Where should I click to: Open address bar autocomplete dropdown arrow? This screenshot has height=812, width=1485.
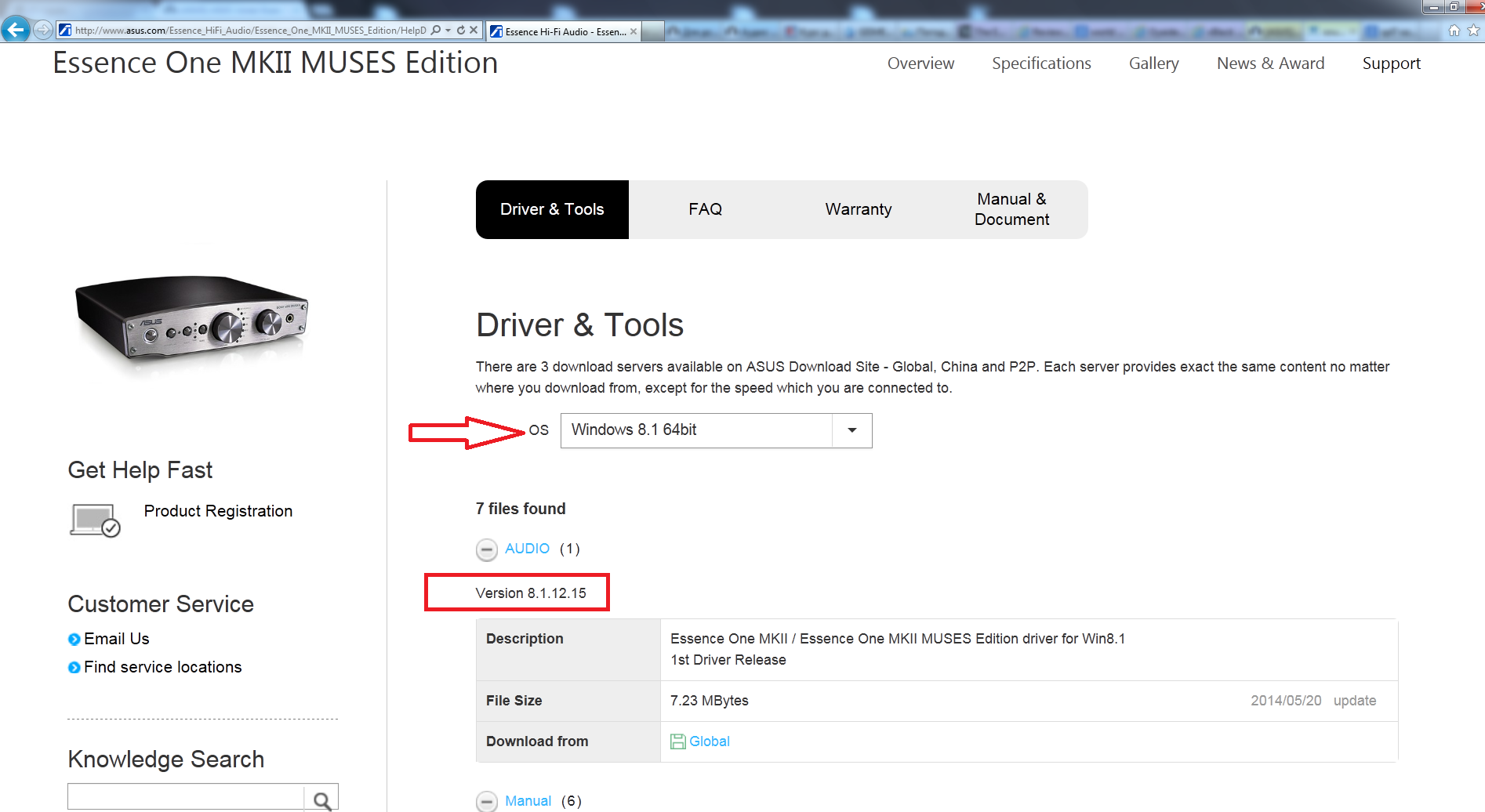(448, 30)
